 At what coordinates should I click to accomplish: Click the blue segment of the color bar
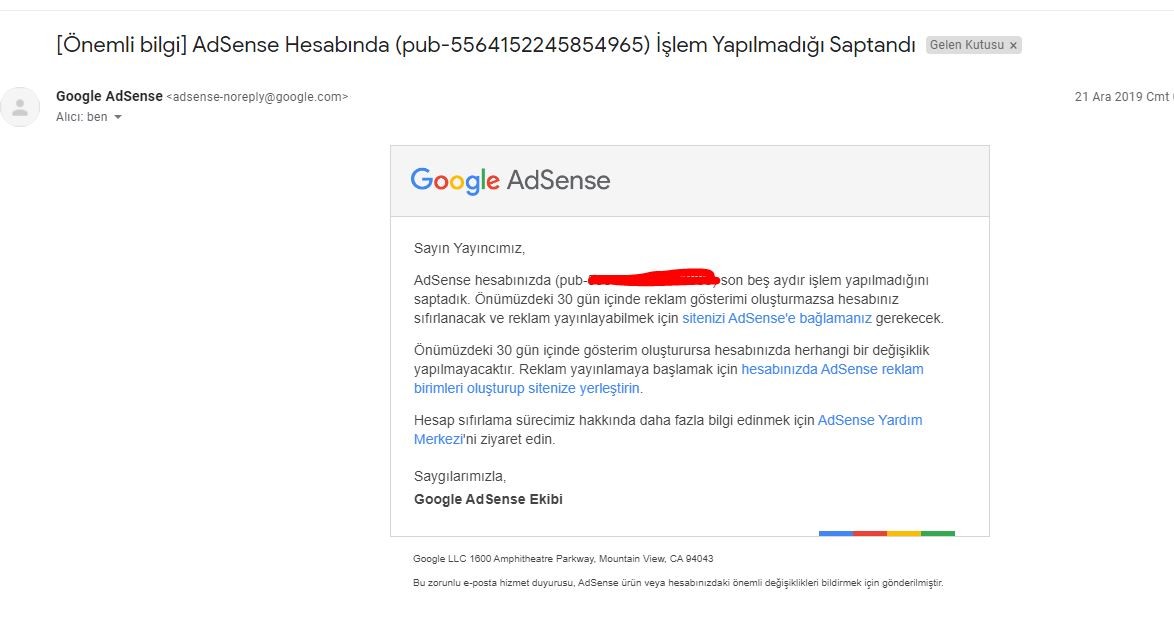[x=836, y=533]
